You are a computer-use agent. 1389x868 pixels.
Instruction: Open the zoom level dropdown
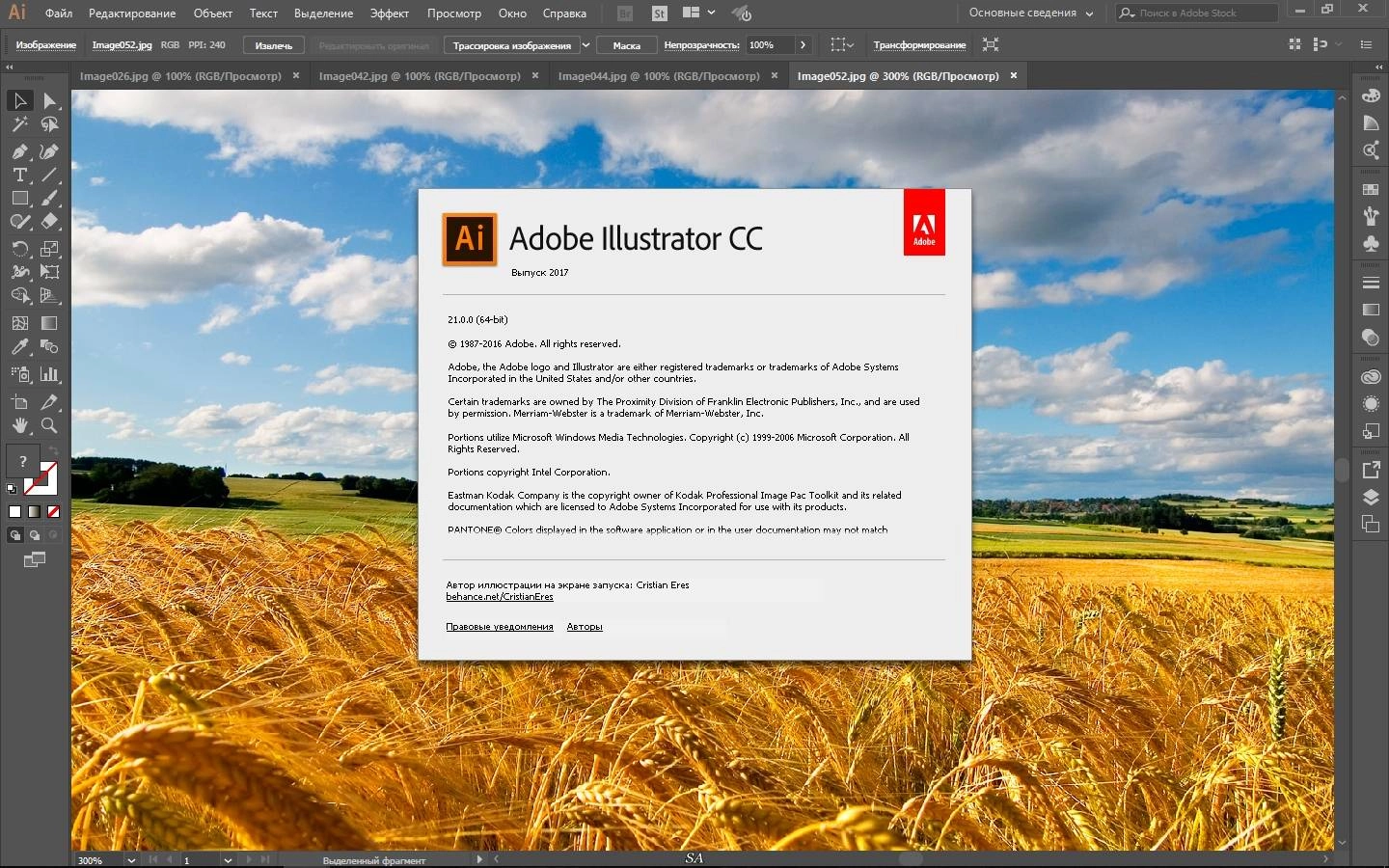coord(131,860)
